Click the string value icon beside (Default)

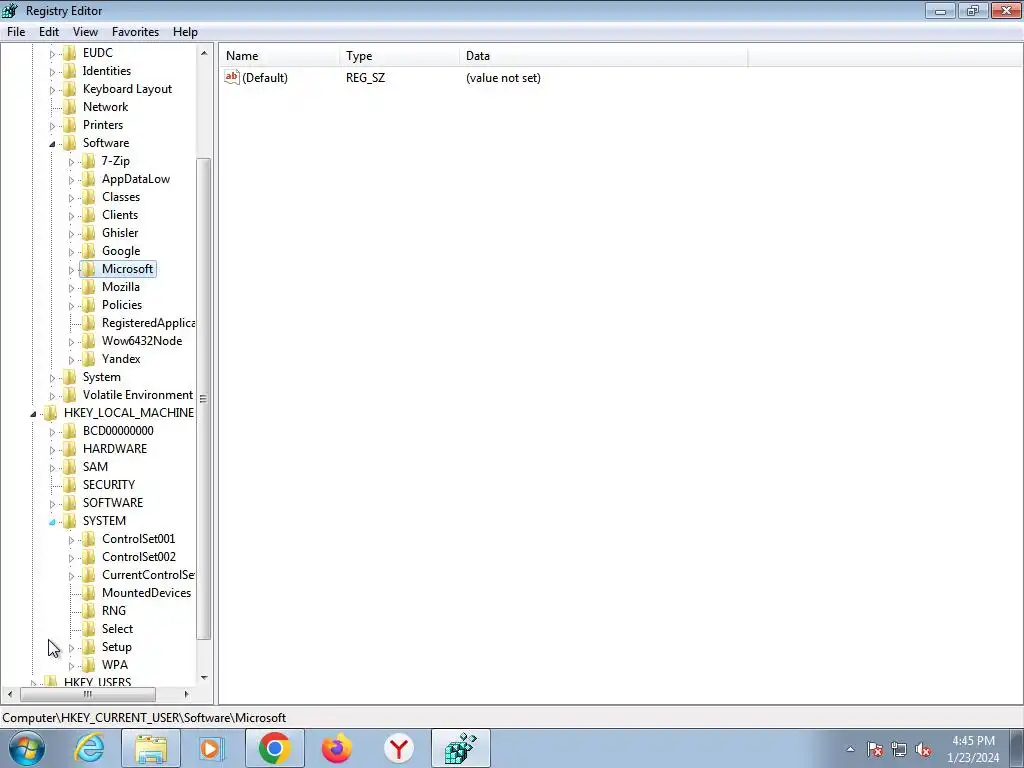point(231,77)
